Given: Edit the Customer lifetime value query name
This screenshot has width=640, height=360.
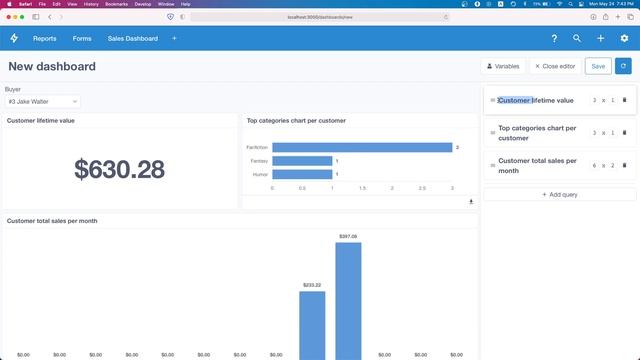Looking at the screenshot, I should tap(536, 100).
